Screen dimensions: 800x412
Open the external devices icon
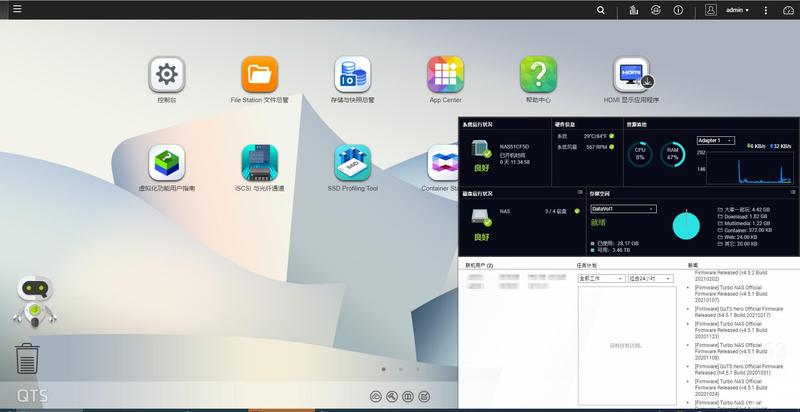656,10
